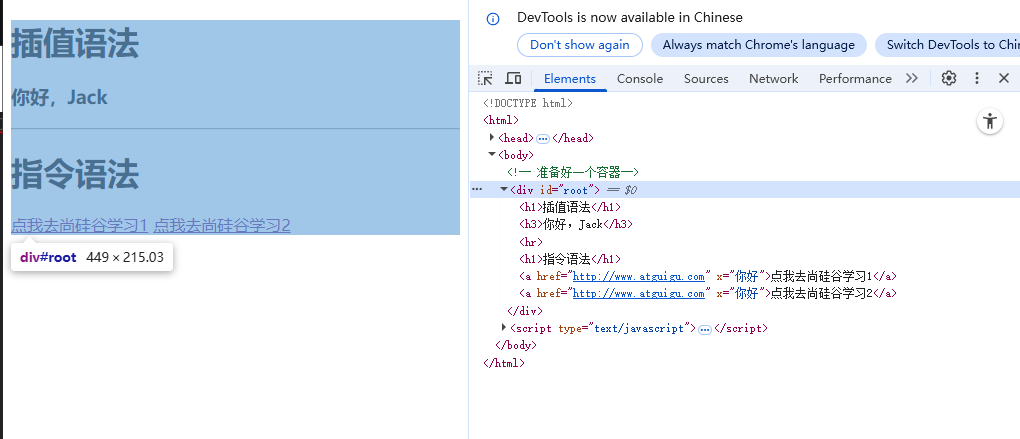Click the 插值语法 heading on the page
The height and width of the screenshot is (439, 1020).
[x=75, y=44]
